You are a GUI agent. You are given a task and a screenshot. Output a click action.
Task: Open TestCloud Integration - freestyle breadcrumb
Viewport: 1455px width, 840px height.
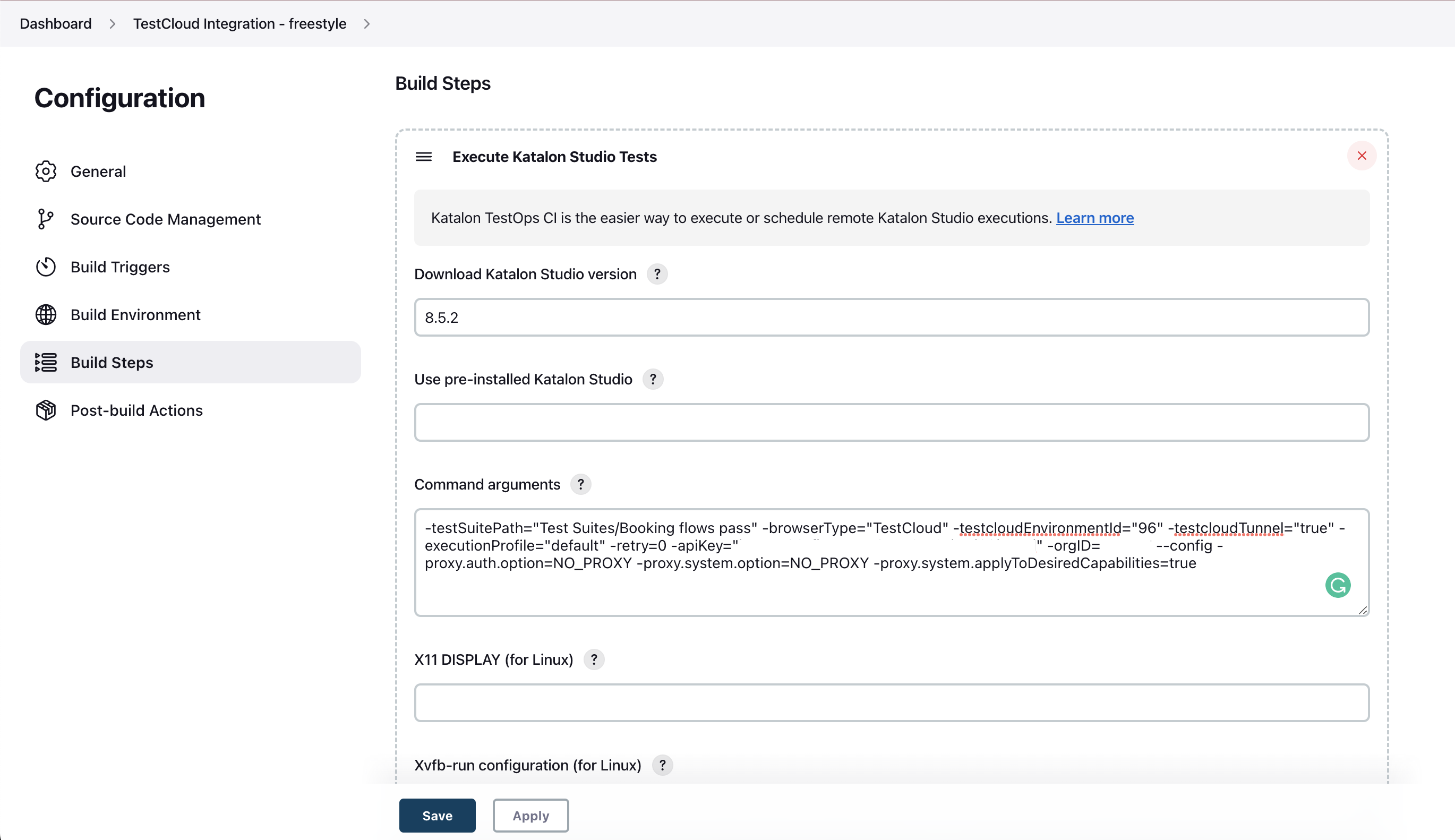click(239, 24)
